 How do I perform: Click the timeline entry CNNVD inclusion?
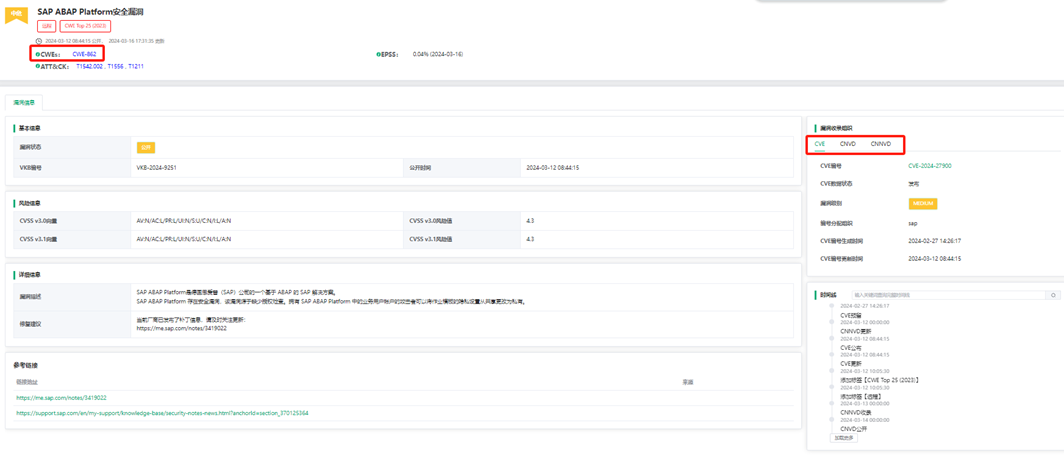pyautogui.click(x=855, y=412)
